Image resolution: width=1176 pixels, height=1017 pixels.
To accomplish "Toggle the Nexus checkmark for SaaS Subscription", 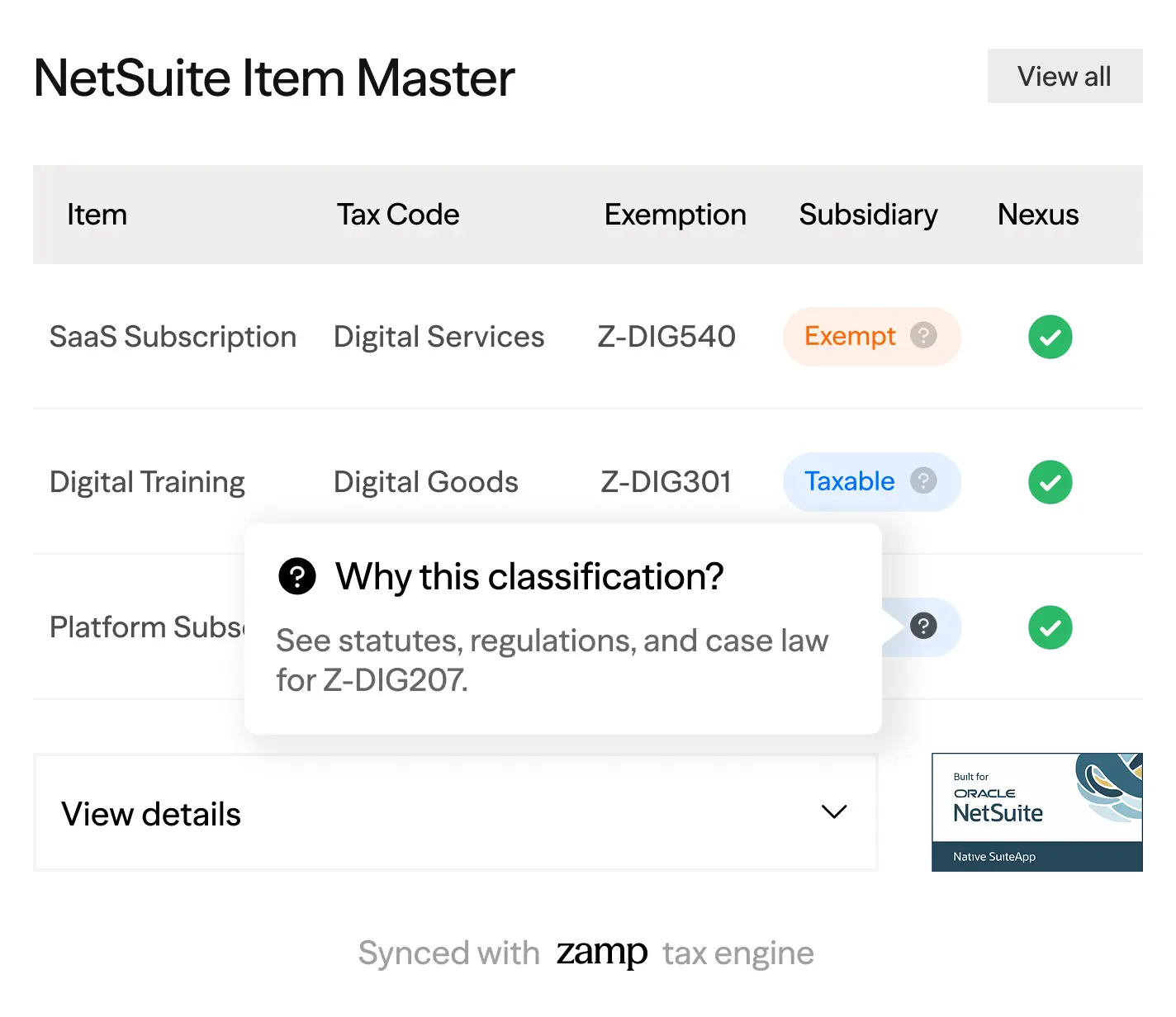I will click(1050, 337).
